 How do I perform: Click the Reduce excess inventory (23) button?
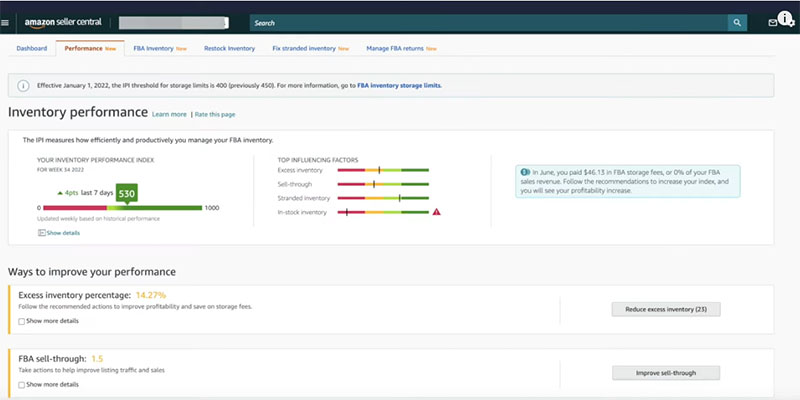[x=666, y=309]
